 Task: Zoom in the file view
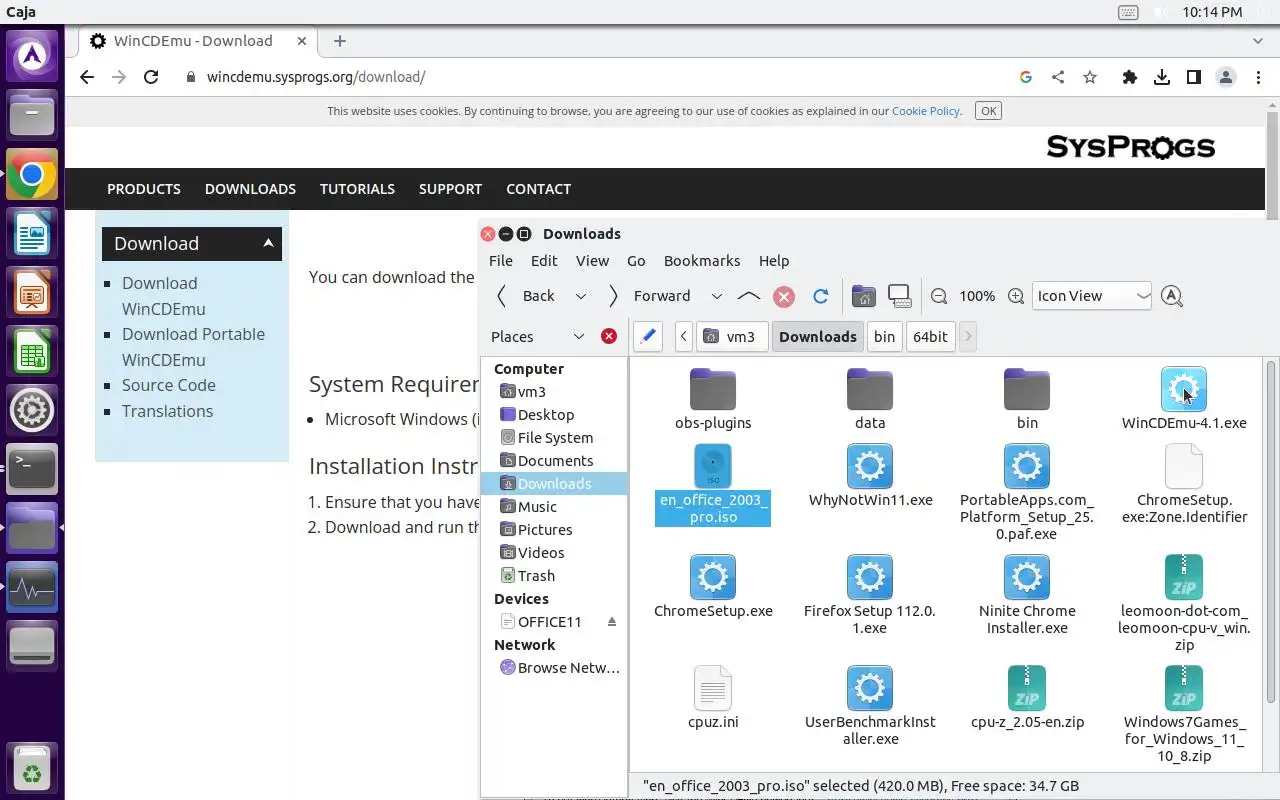click(1016, 296)
